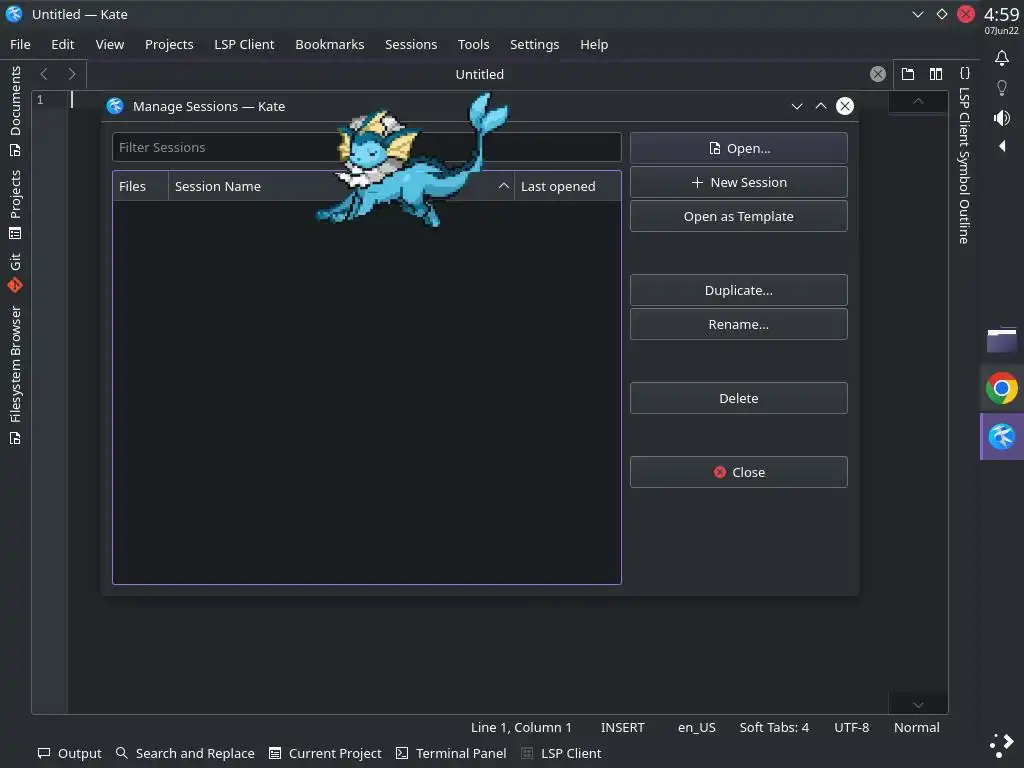Click the diamond maximize button of Kate window
1024x768 pixels.
point(942,14)
